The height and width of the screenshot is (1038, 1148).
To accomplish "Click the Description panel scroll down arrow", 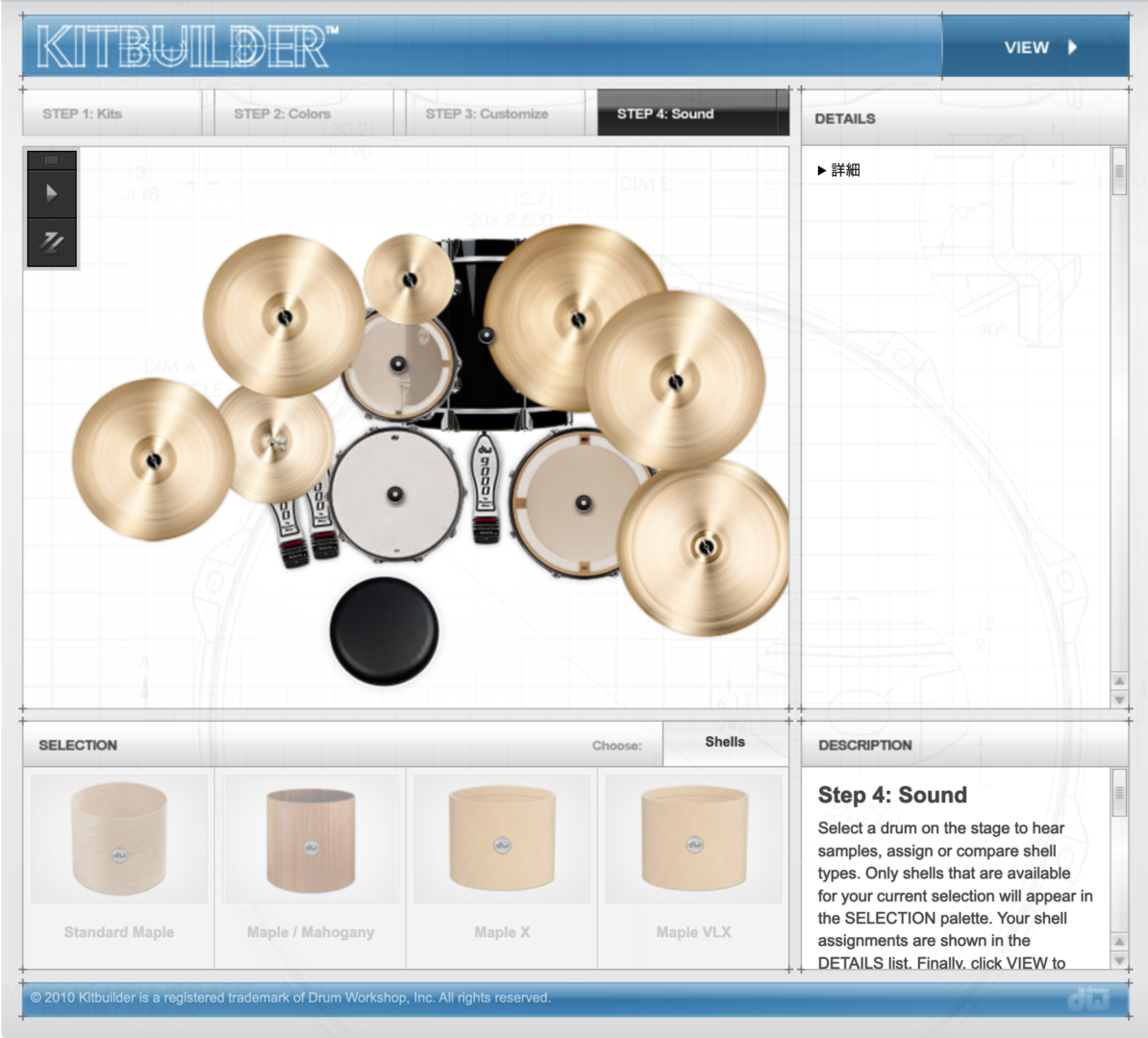I will 1119,960.
